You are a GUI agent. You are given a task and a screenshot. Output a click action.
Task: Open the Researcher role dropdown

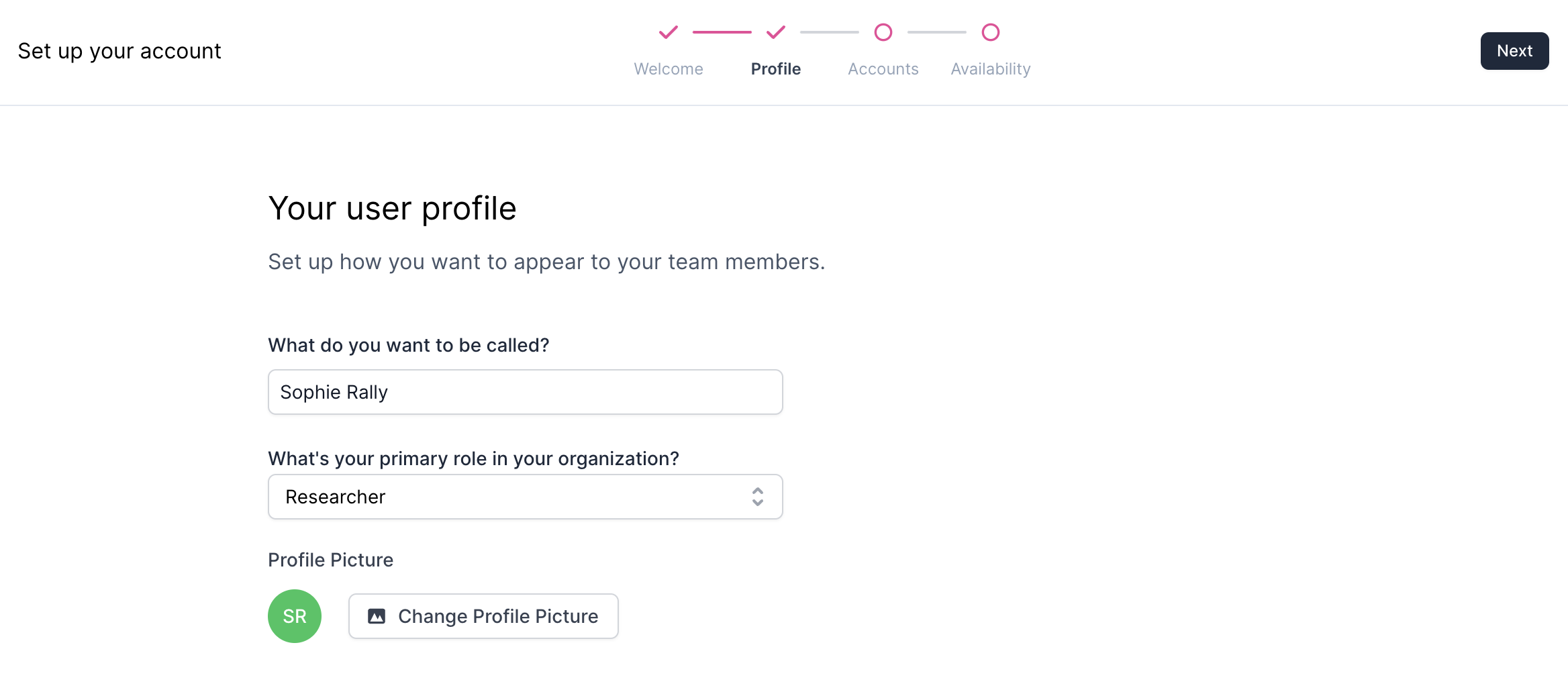[x=525, y=497]
